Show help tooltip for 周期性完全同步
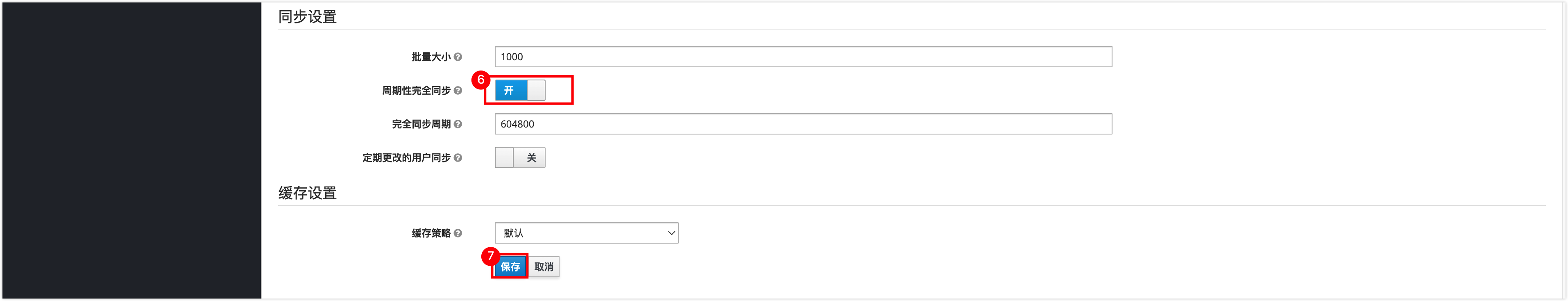1568x301 pixels. point(458,90)
